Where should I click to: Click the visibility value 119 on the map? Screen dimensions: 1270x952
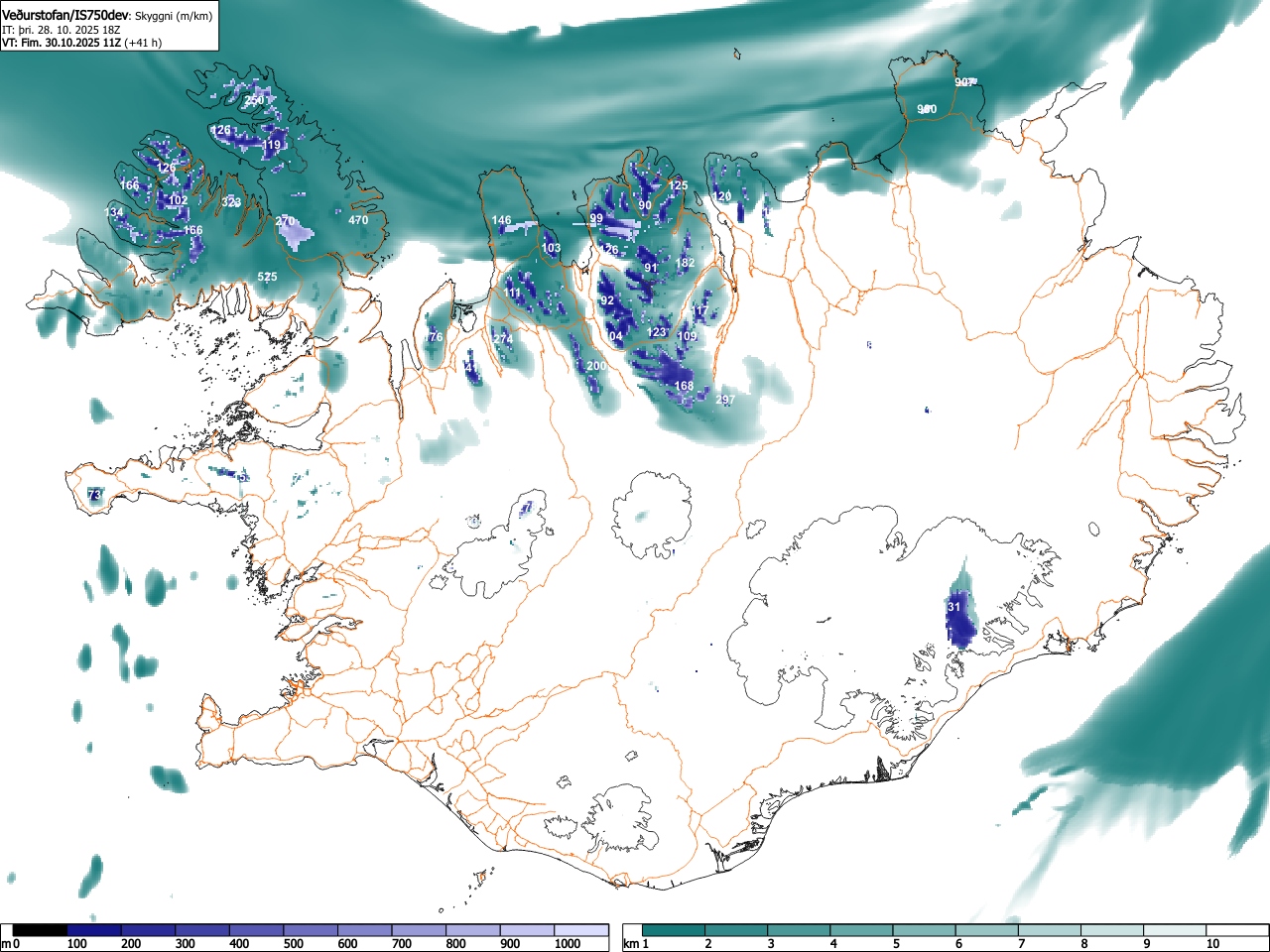coord(271,145)
